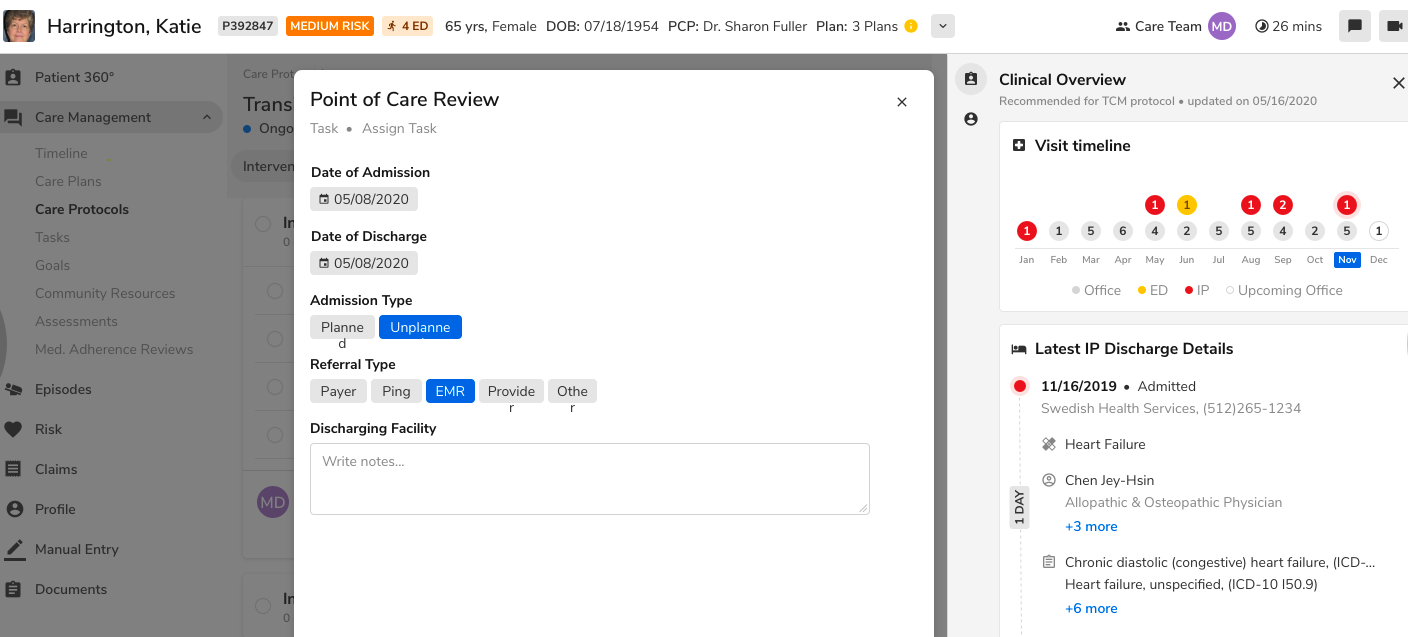
Task: Click the plan warning info icon
Action: click(x=911, y=26)
